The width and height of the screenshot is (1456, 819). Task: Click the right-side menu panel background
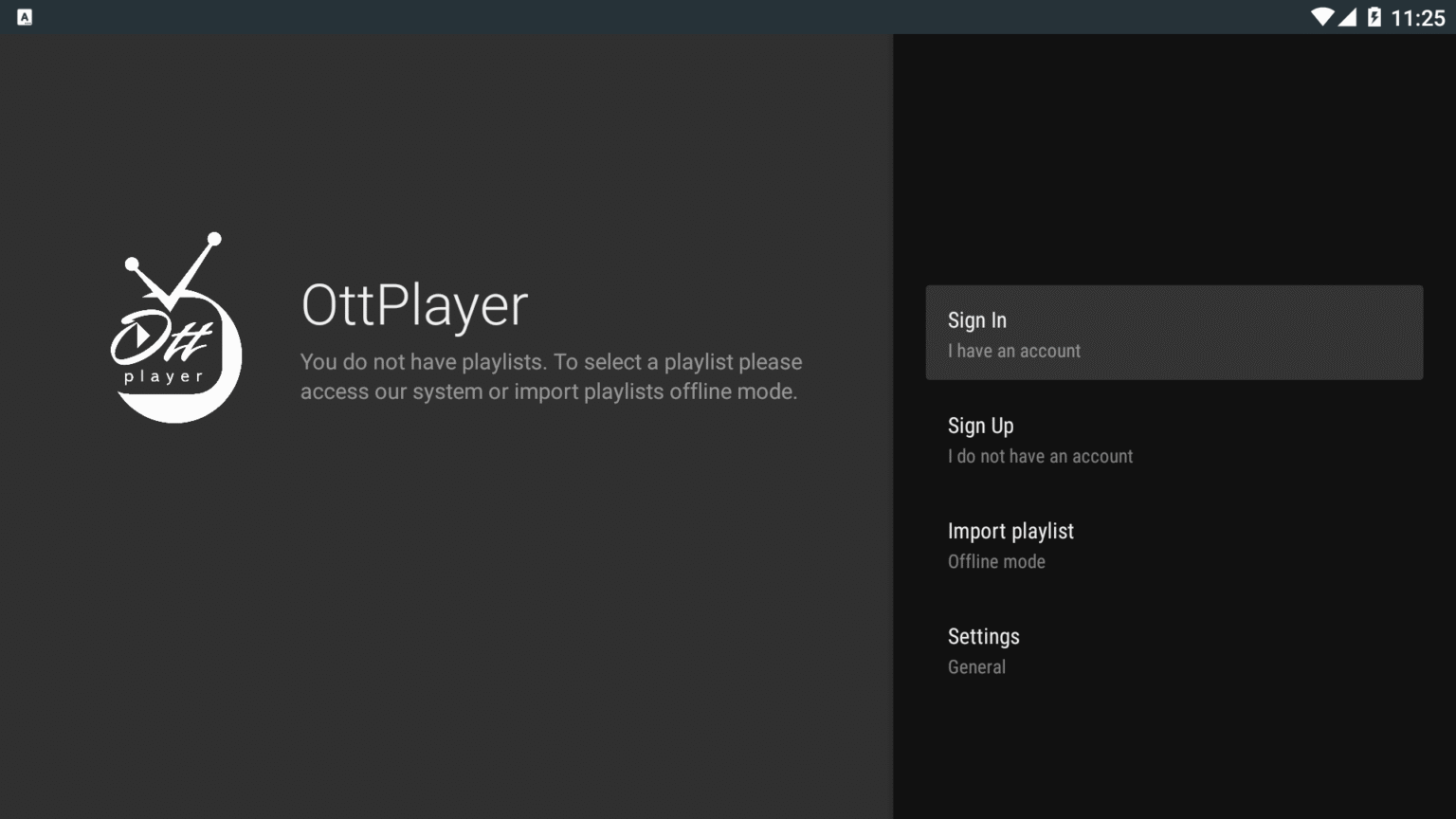pos(1175,749)
